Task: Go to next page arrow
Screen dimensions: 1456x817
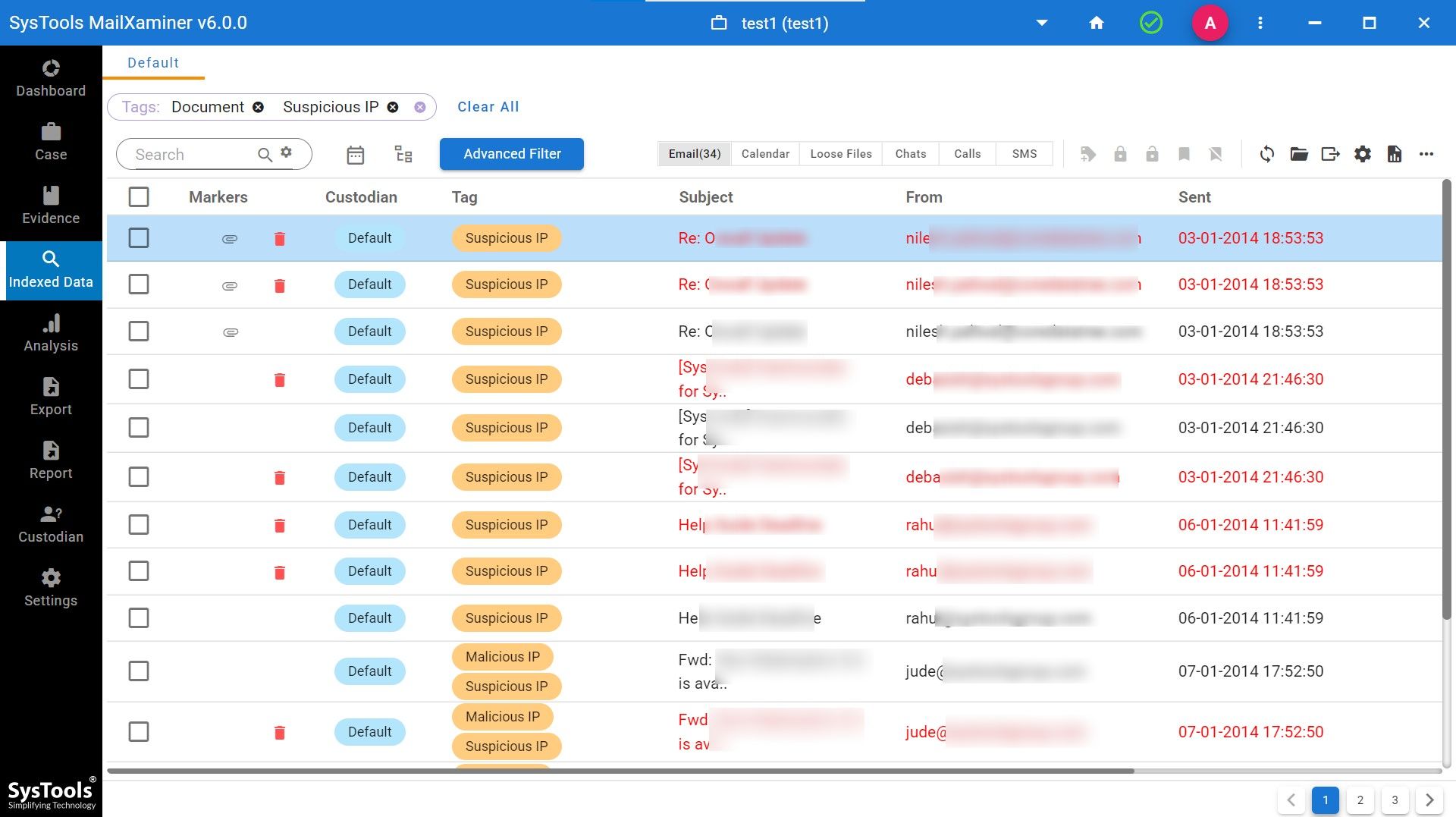Action: [1429, 800]
